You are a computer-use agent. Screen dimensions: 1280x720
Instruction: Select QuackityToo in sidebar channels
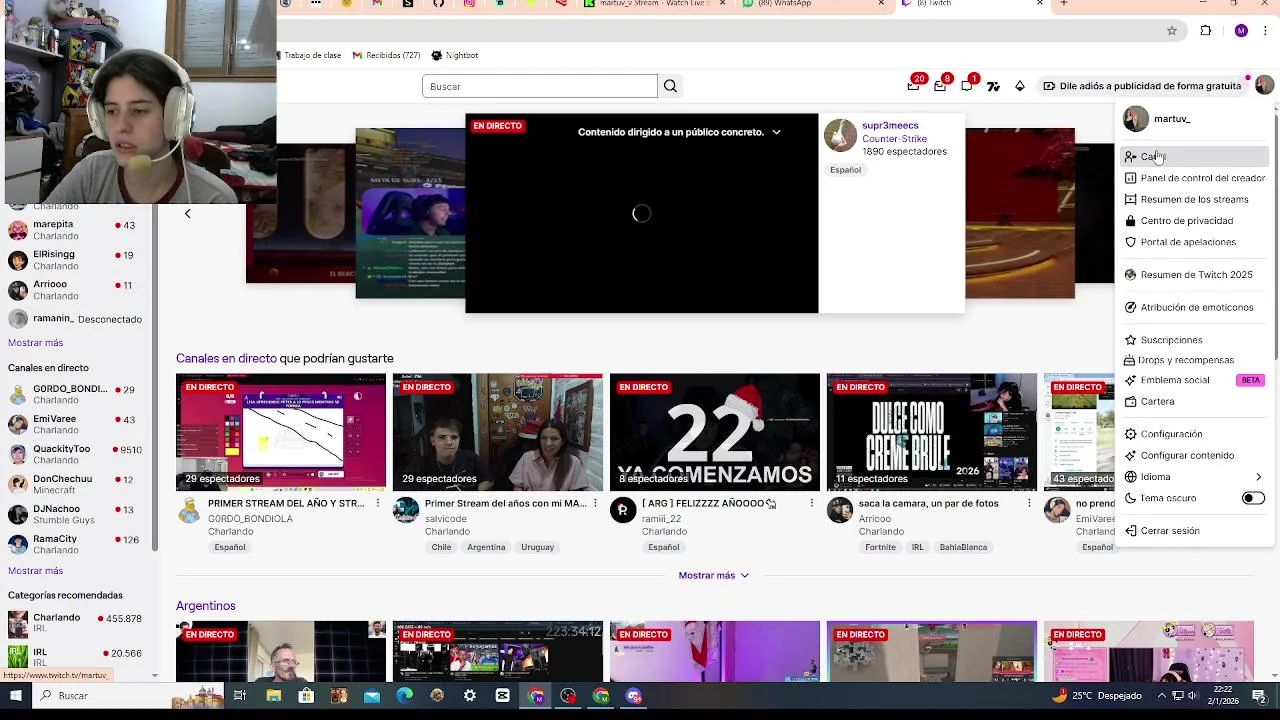[x=78, y=455]
